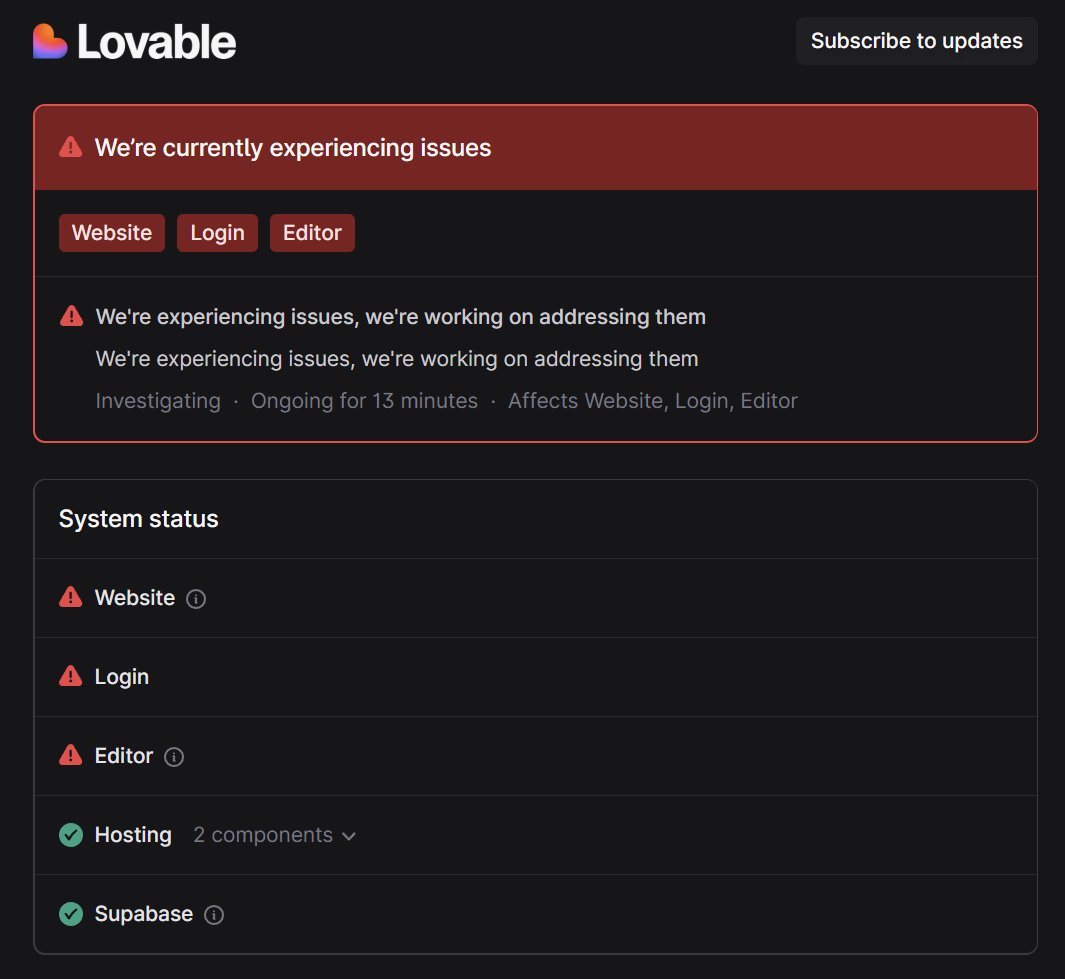Viewport: 1065px width, 979px height.
Task: Click the Hosting row label
Action: [x=133, y=835]
